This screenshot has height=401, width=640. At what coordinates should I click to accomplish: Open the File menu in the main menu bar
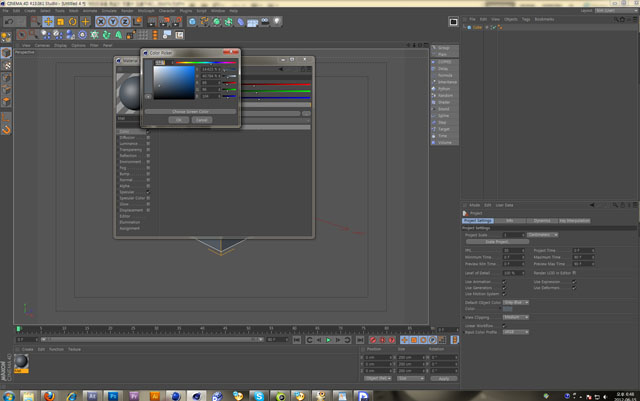[5, 11]
